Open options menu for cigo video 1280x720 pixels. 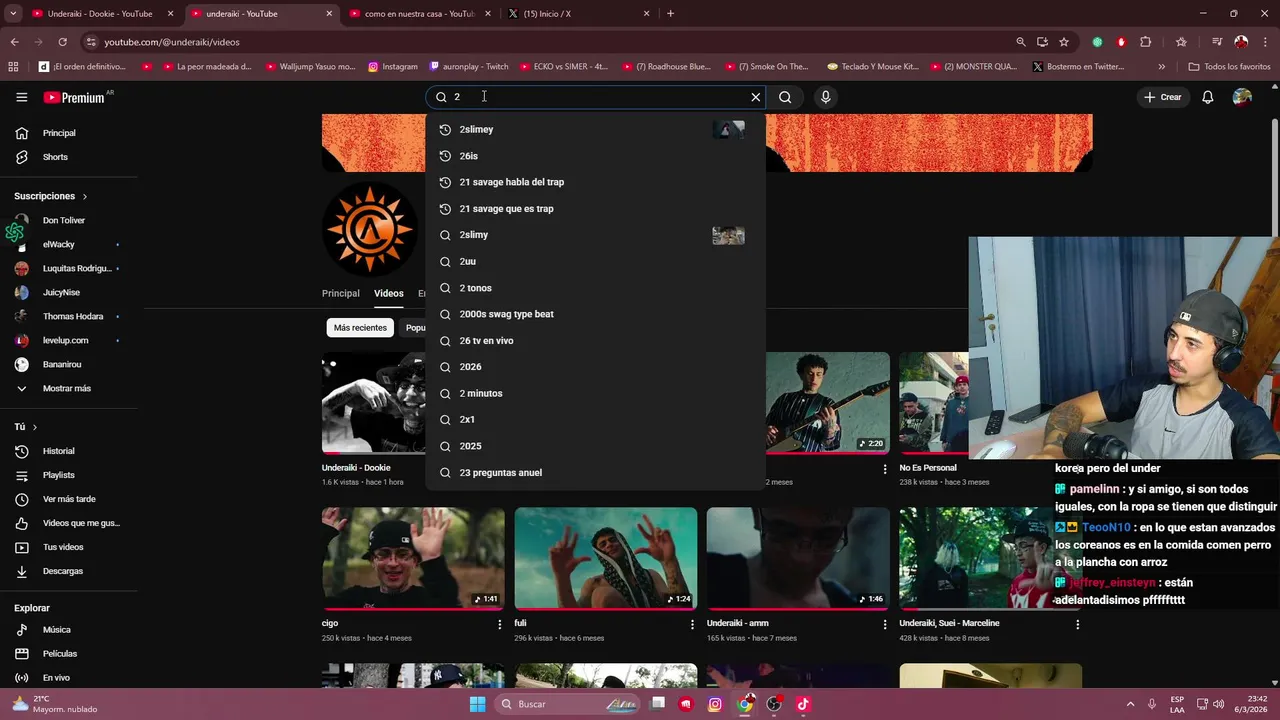500,624
